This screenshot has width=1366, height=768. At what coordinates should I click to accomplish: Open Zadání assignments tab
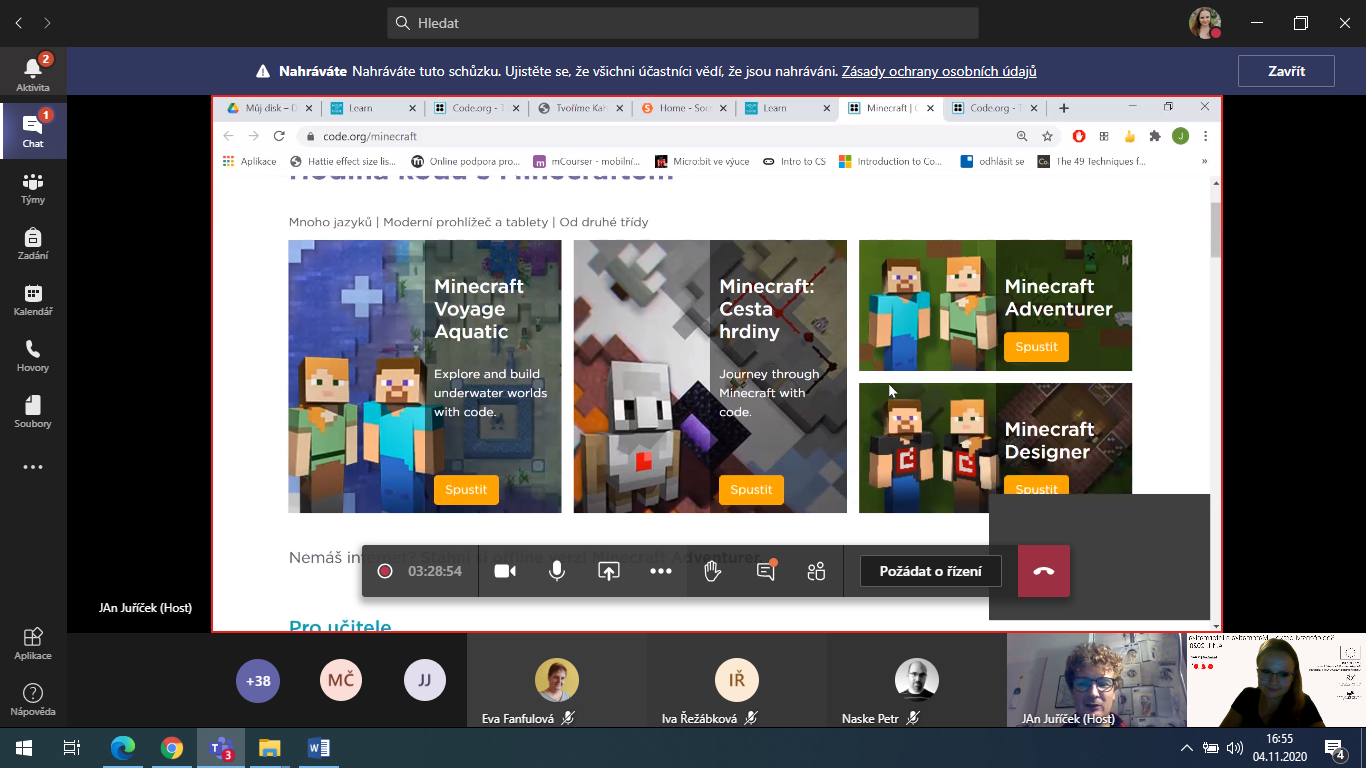pyautogui.click(x=33, y=243)
